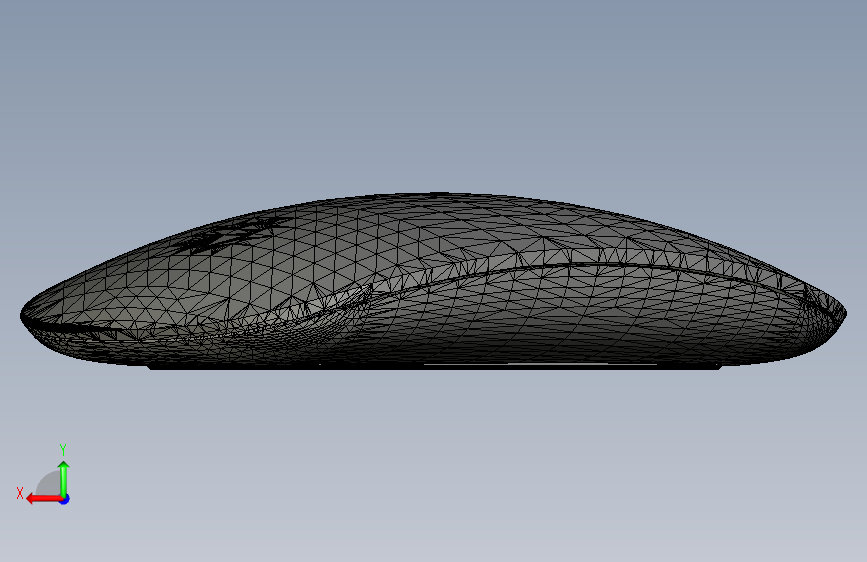Click the gray XY plane arc on triad
Viewport: 867px width, 562px height.
click(48, 483)
